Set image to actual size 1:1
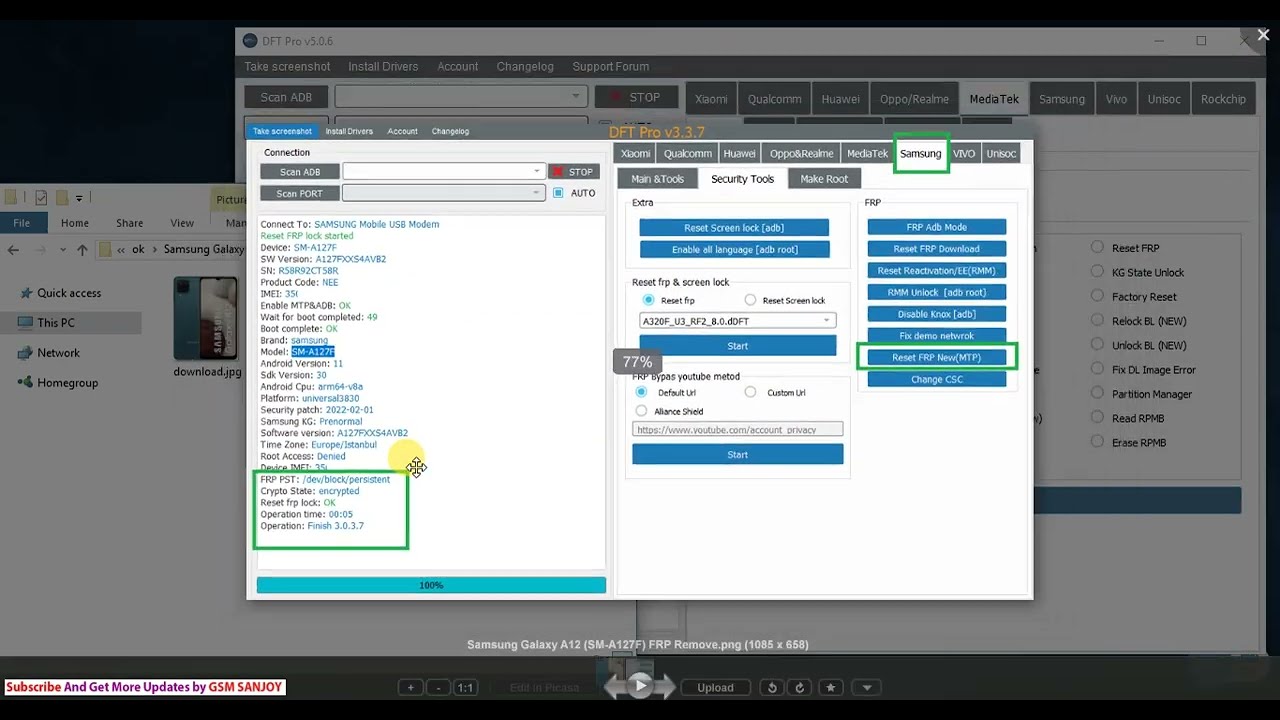 [x=465, y=687]
